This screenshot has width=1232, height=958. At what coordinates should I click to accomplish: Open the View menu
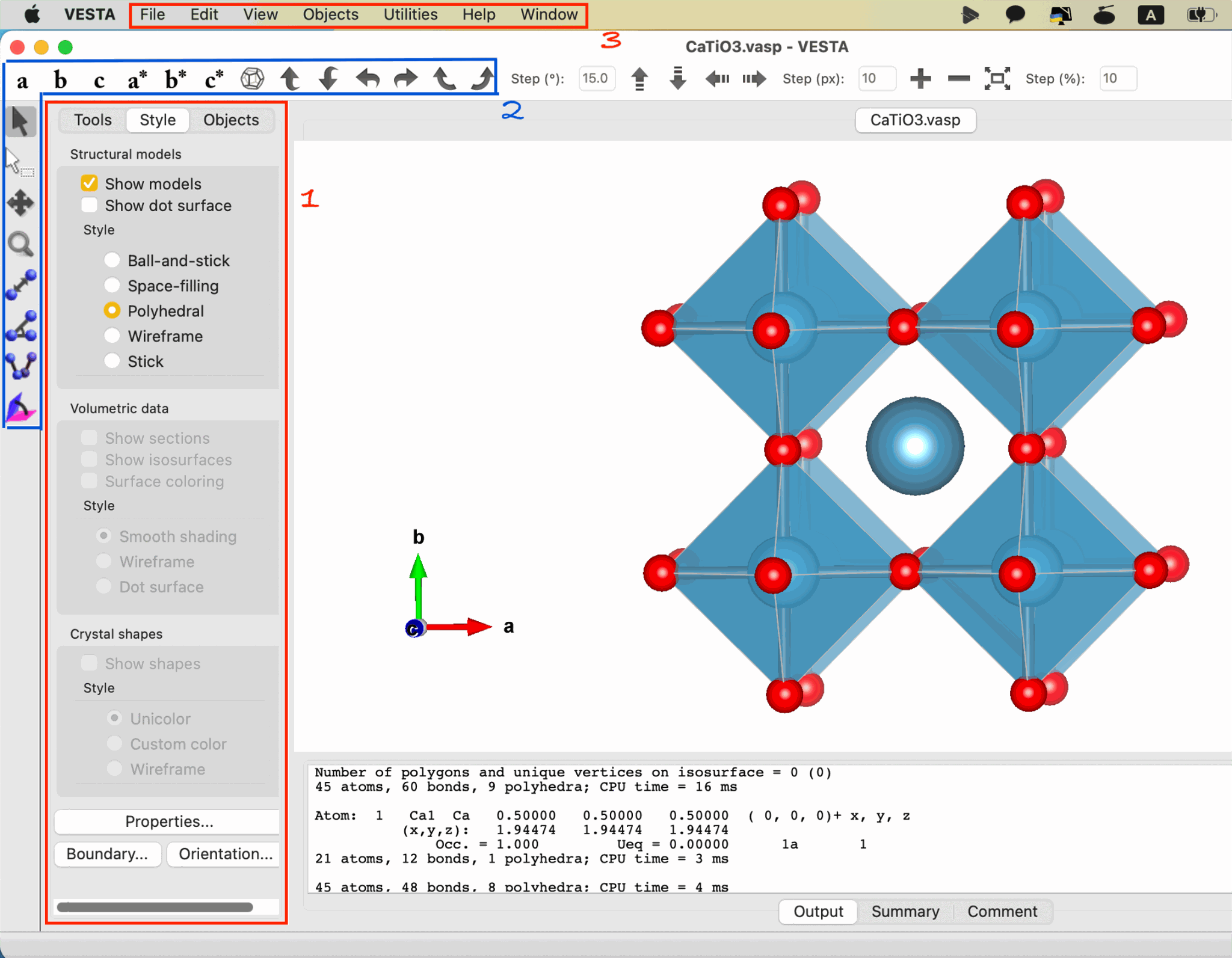[x=260, y=14]
